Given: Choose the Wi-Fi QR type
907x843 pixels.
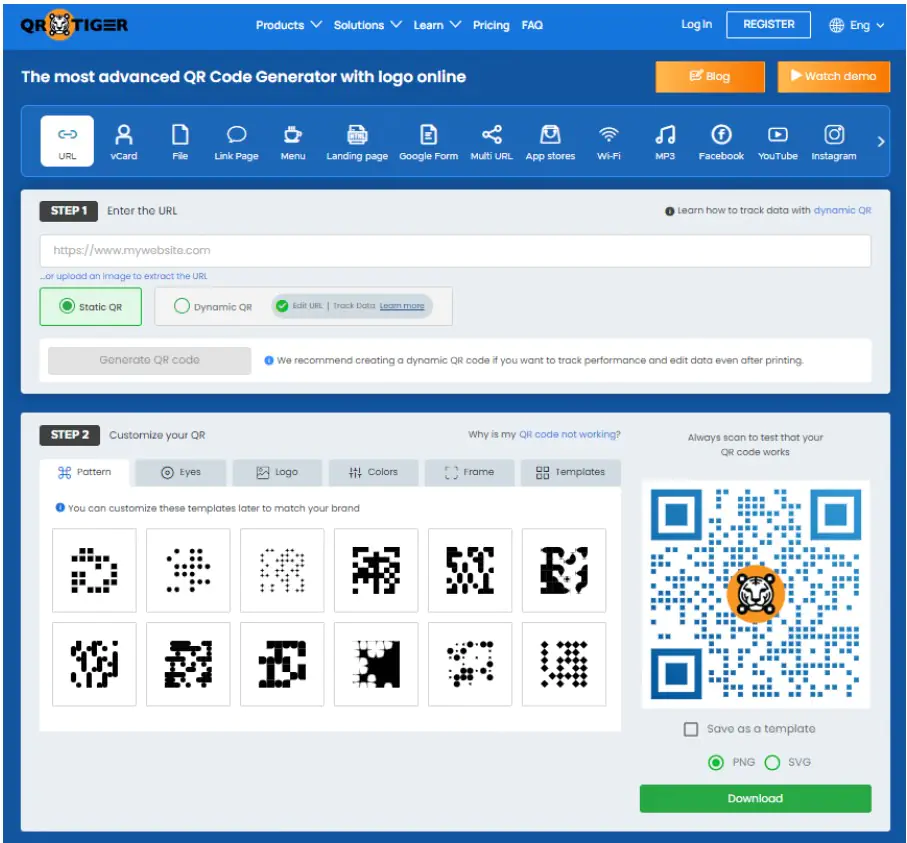Looking at the screenshot, I should pos(609,142).
